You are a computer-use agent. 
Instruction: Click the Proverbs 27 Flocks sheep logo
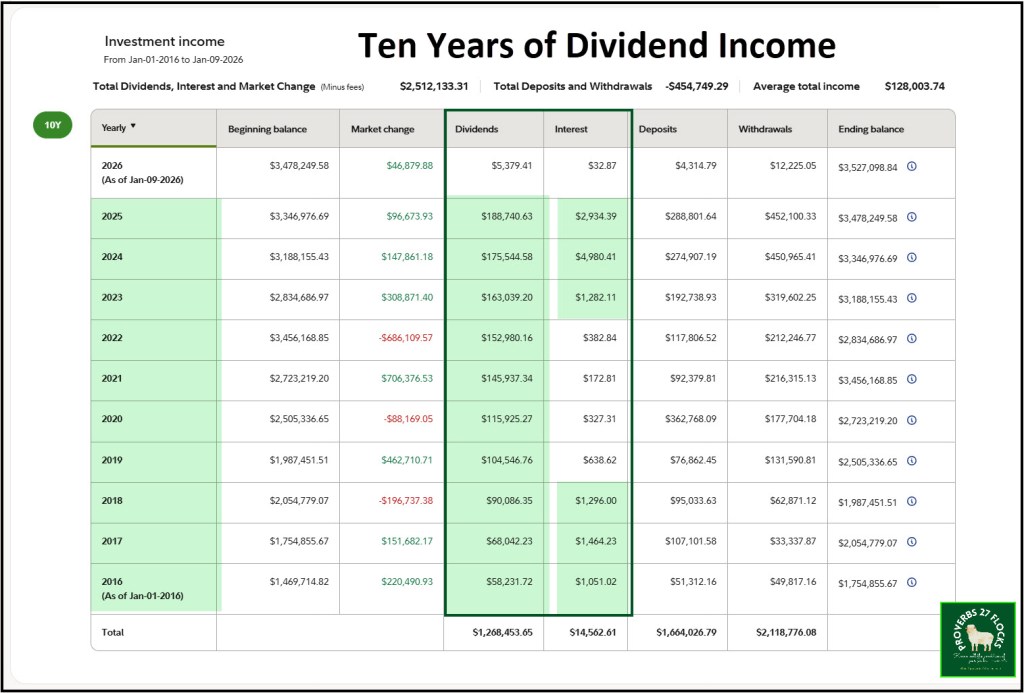977,639
